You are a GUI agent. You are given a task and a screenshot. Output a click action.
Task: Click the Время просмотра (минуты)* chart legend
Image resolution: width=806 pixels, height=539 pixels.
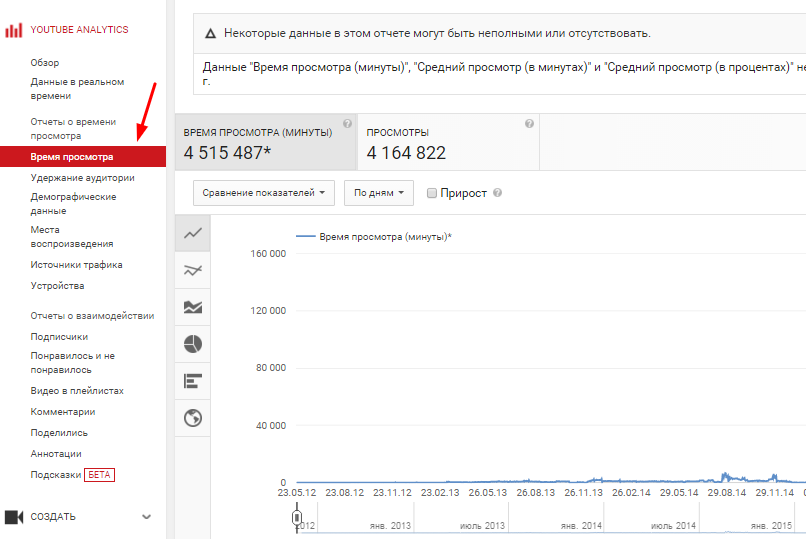click(x=374, y=236)
